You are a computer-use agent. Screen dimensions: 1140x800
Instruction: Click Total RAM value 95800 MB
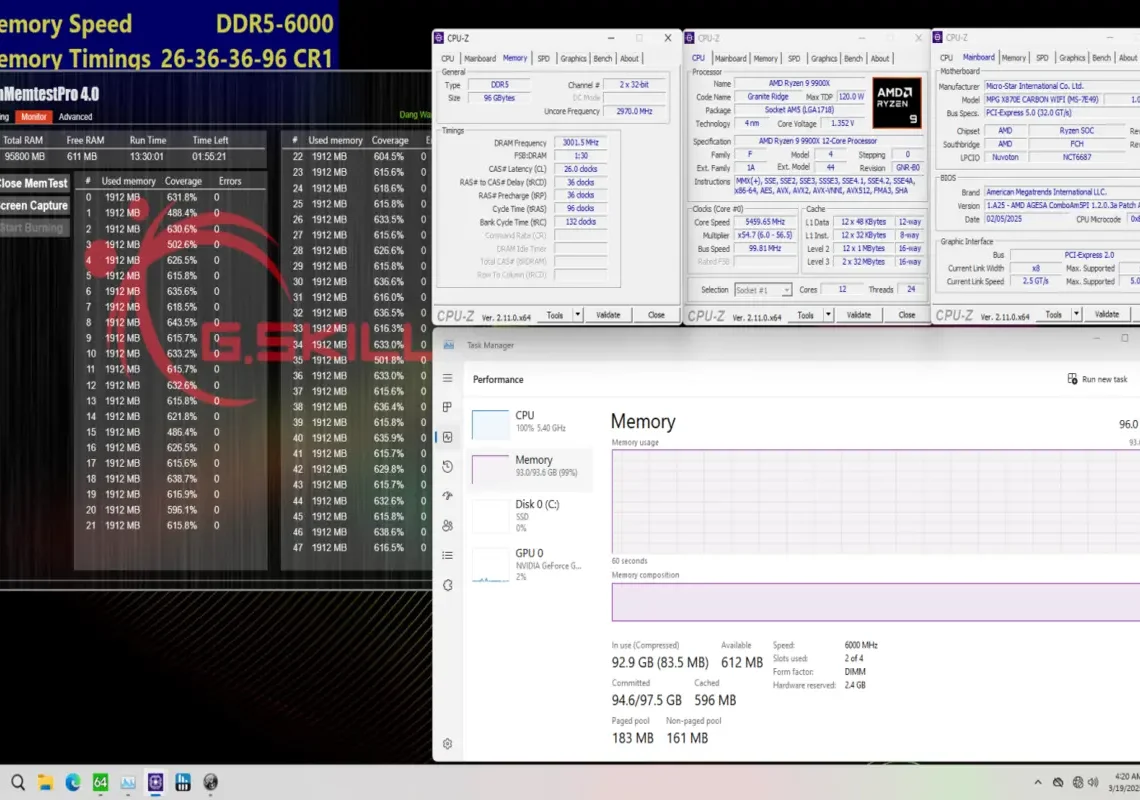point(25,156)
